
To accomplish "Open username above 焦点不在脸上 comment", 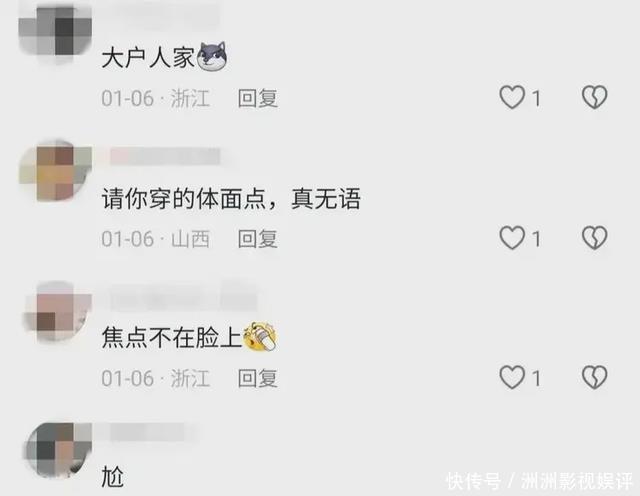I will [184, 296].
